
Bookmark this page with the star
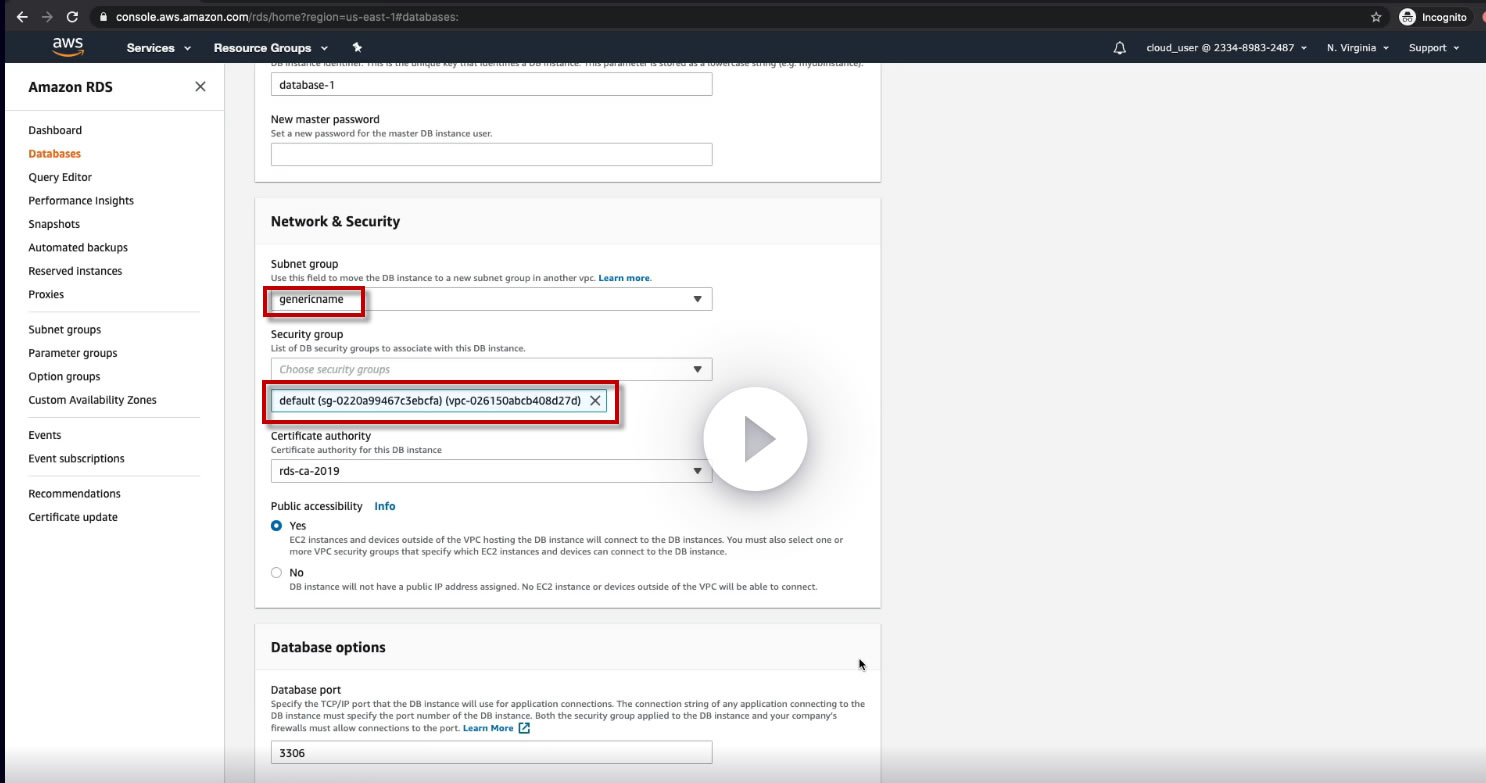click(1377, 17)
